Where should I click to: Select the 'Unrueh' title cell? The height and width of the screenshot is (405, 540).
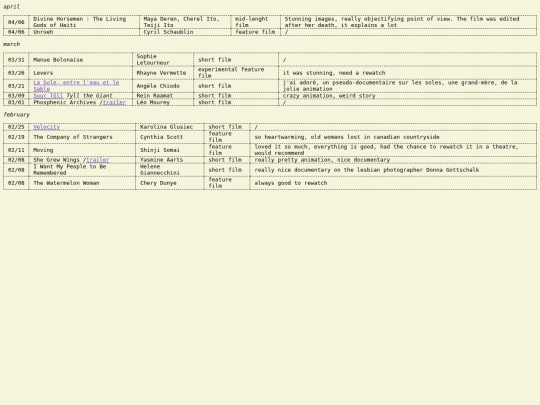coord(84,32)
